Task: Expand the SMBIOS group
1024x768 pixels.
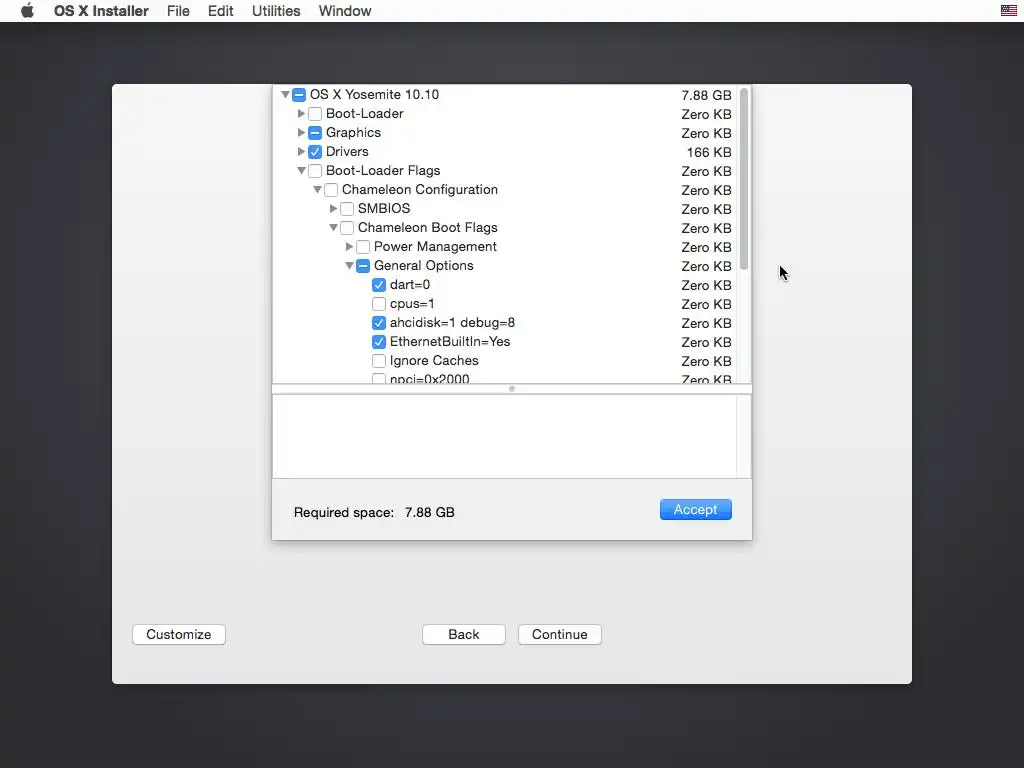Action: (333, 209)
